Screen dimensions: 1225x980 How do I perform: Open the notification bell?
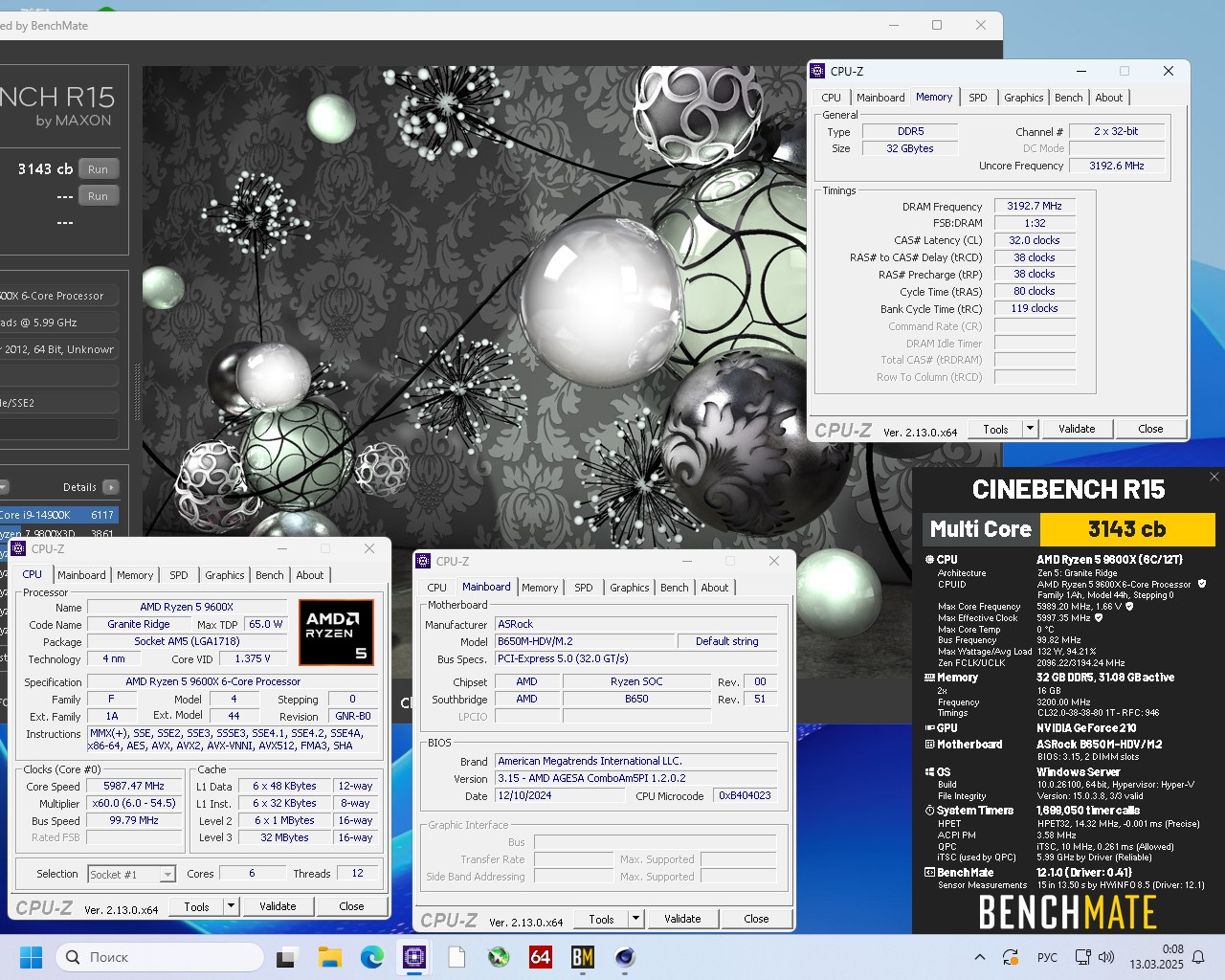pyautogui.click(x=1198, y=957)
